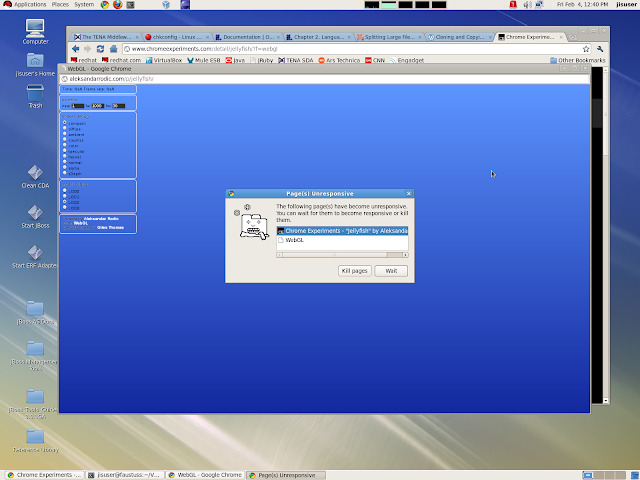This screenshot has width=640, height=480.
Task: Select the WebGL entry in unresponsive list
Action: (x=342, y=240)
